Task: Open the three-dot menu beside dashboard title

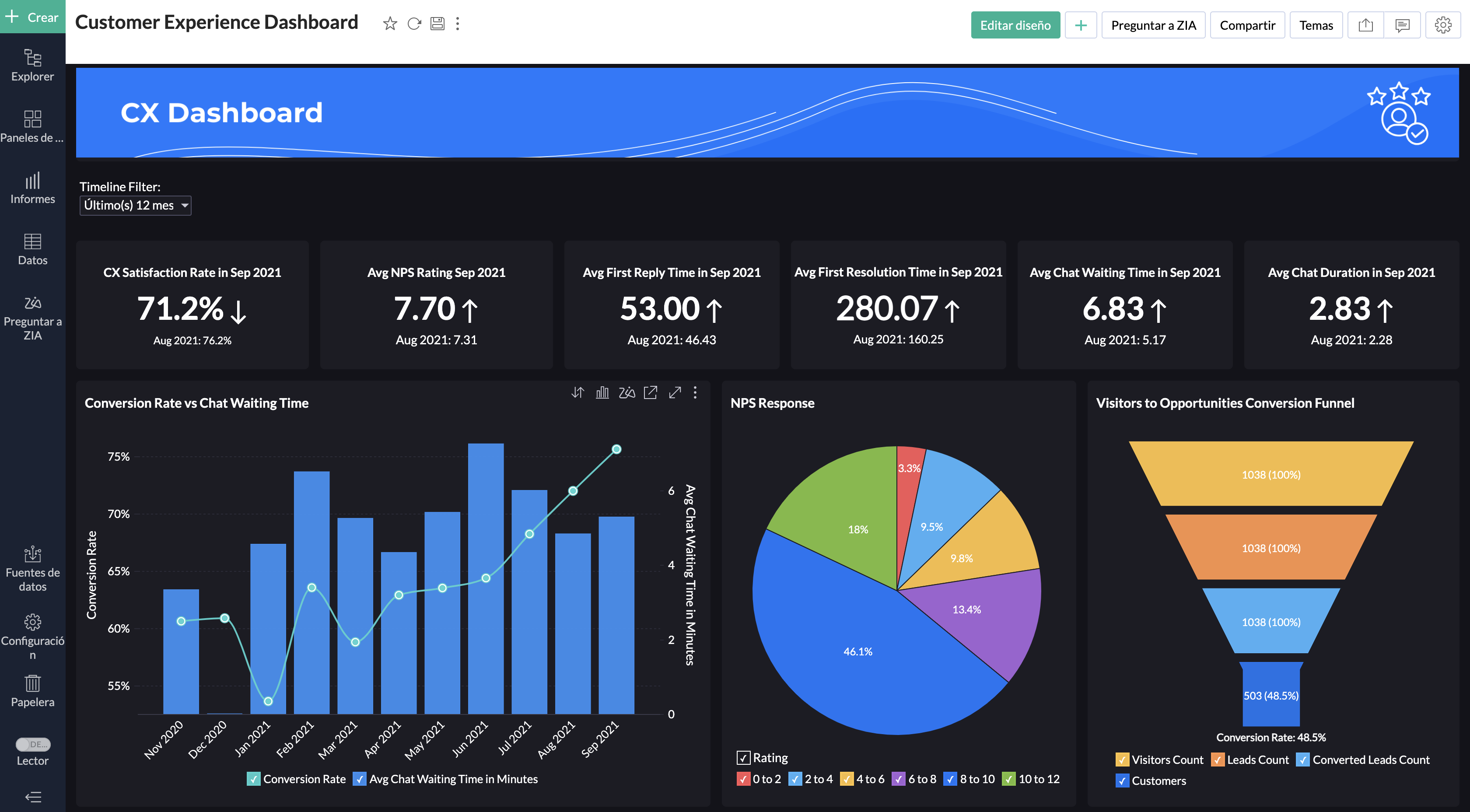Action: pyautogui.click(x=458, y=23)
